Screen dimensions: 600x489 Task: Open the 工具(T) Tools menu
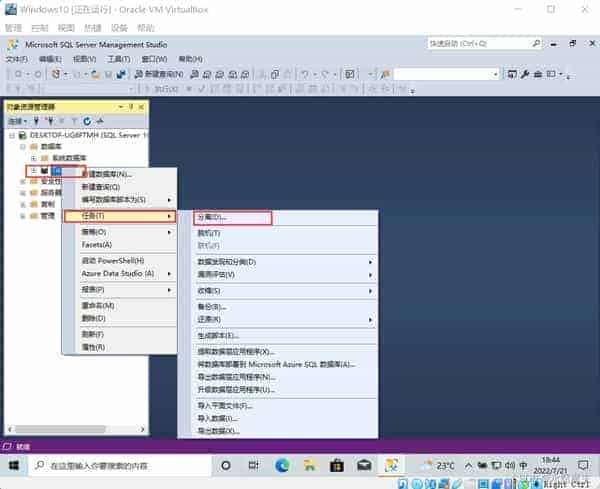coord(119,59)
